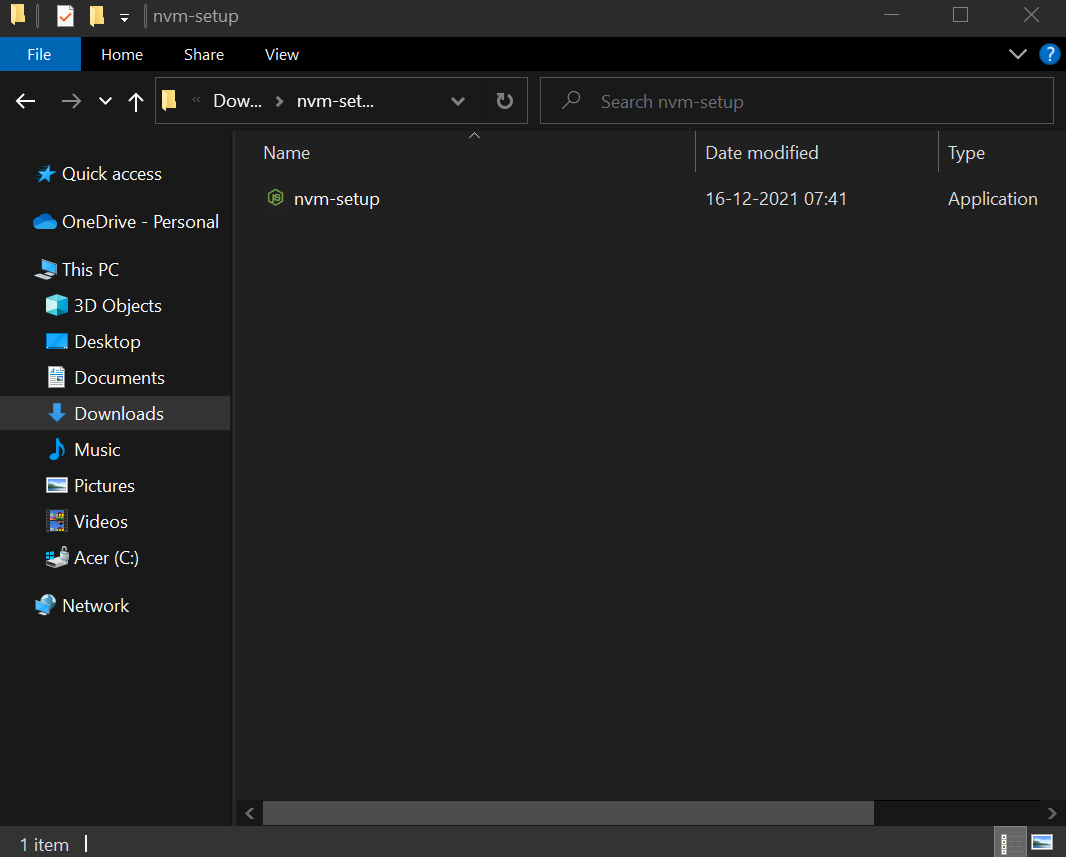The image size is (1066, 857).
Task: Click the folder system icon in title bar
Action: coord(18,14)
